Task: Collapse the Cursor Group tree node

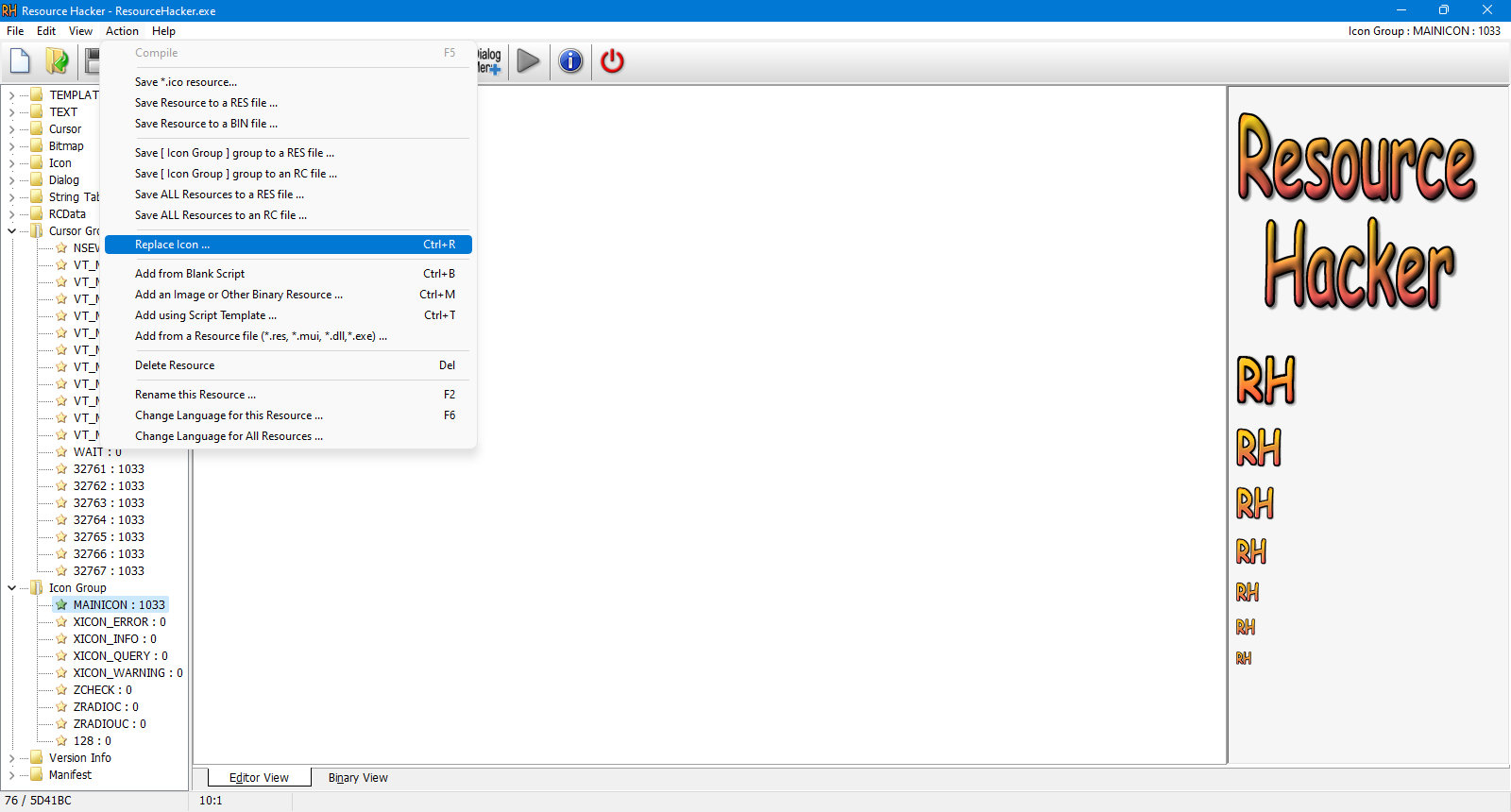Action: 11,231
